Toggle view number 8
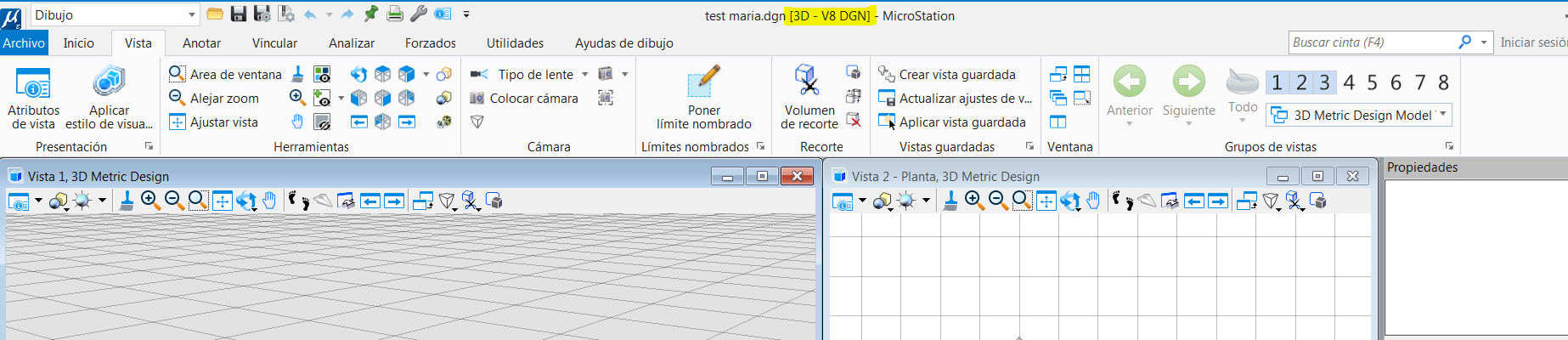The image size is (1568, 340). tap(1444, 82)
